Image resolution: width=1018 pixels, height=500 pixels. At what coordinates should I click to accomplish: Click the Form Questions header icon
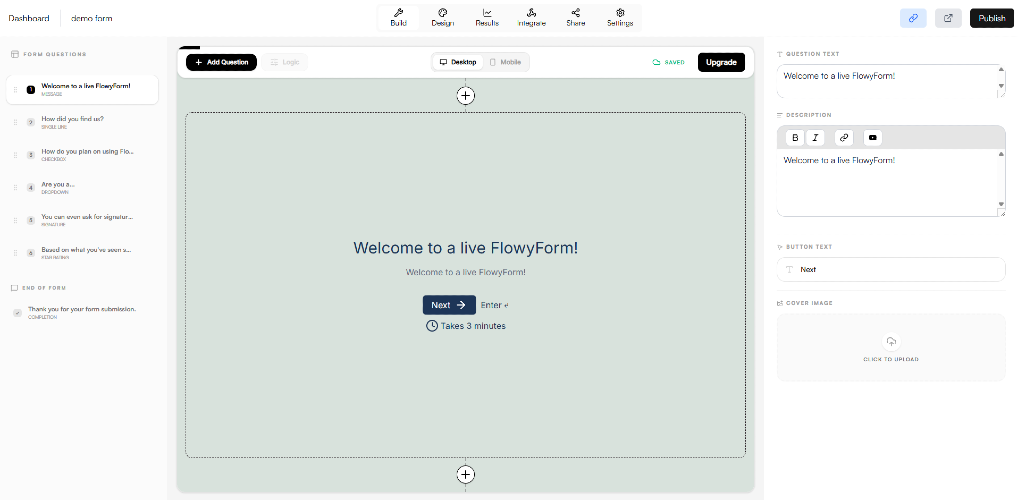tap(15, 55)
